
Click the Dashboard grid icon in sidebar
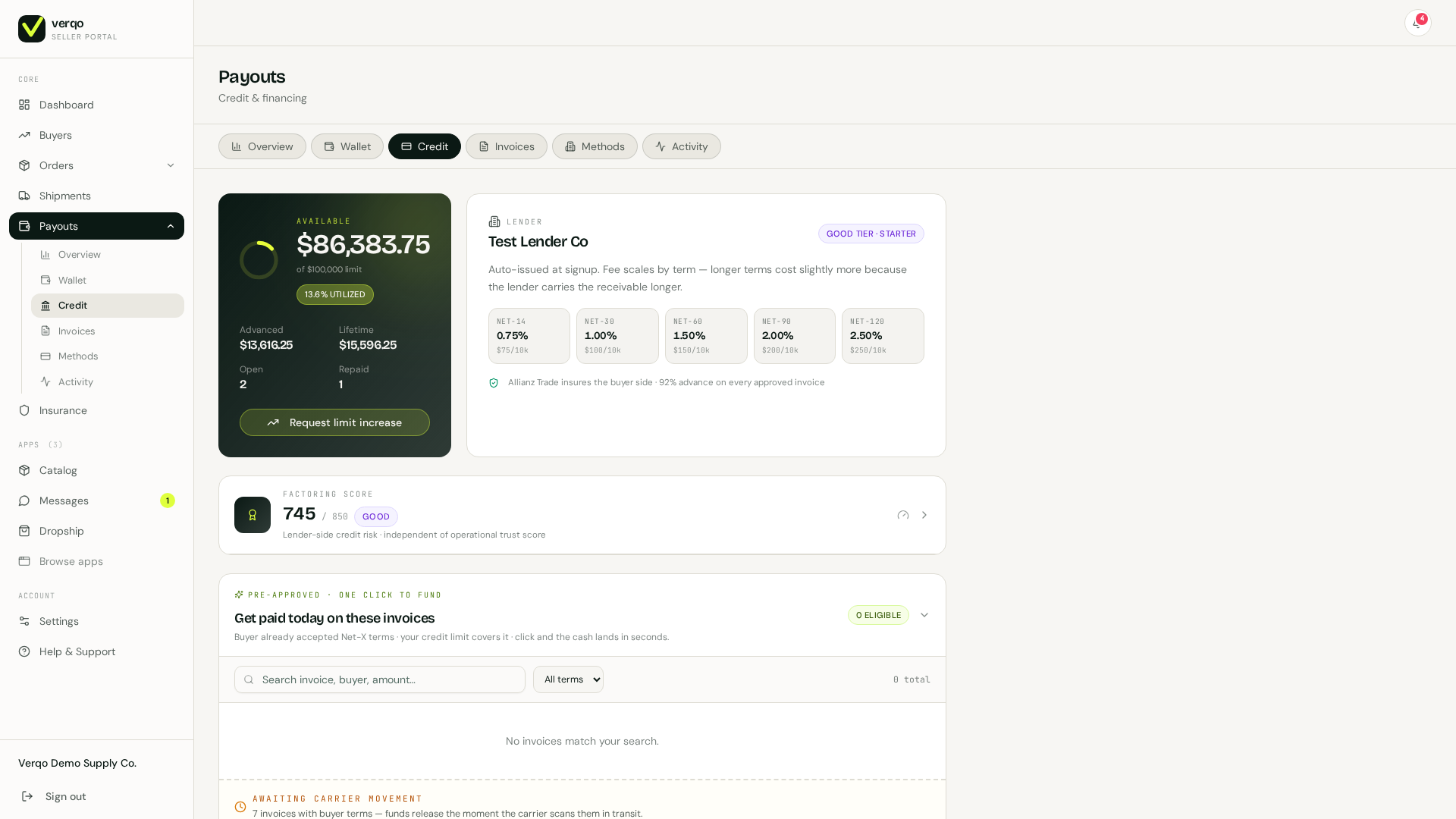[x=24, y=105]
